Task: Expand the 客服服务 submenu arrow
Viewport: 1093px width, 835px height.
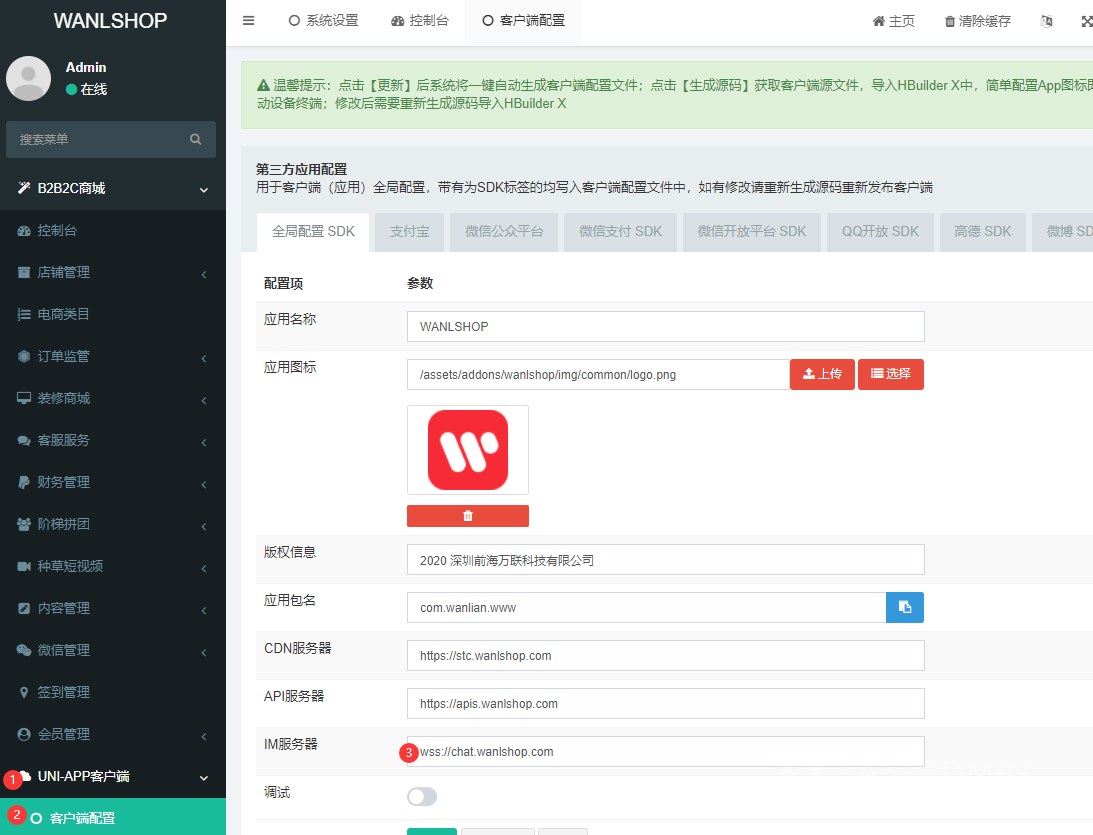Action: [204, 442]
